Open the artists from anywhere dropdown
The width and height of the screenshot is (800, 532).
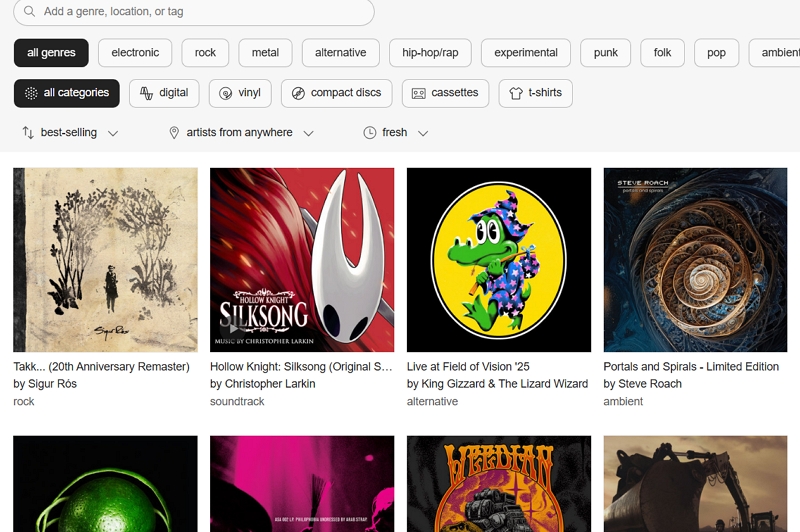click(x=241, y=133)
